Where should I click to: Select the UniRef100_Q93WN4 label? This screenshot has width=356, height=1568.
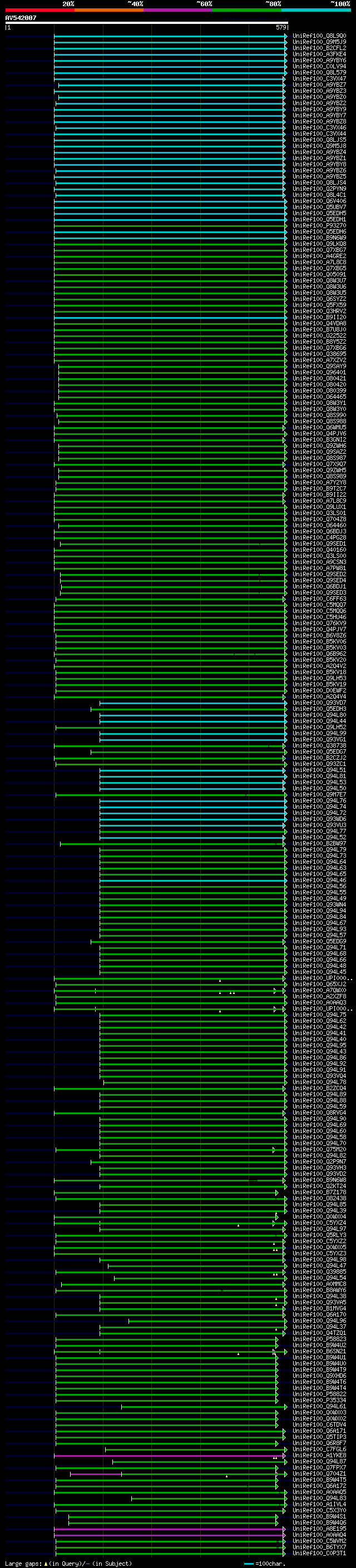[319, 905]
